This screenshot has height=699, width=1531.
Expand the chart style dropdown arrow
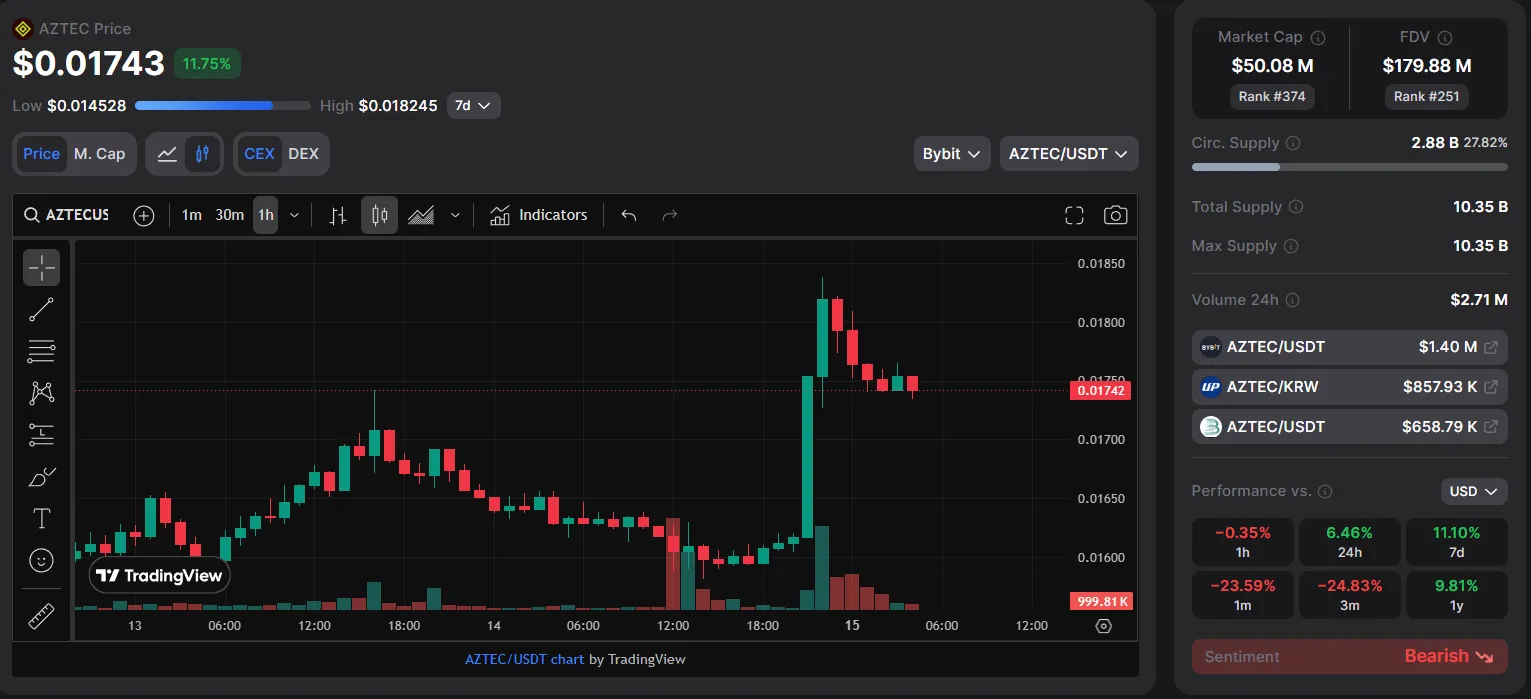455,215
